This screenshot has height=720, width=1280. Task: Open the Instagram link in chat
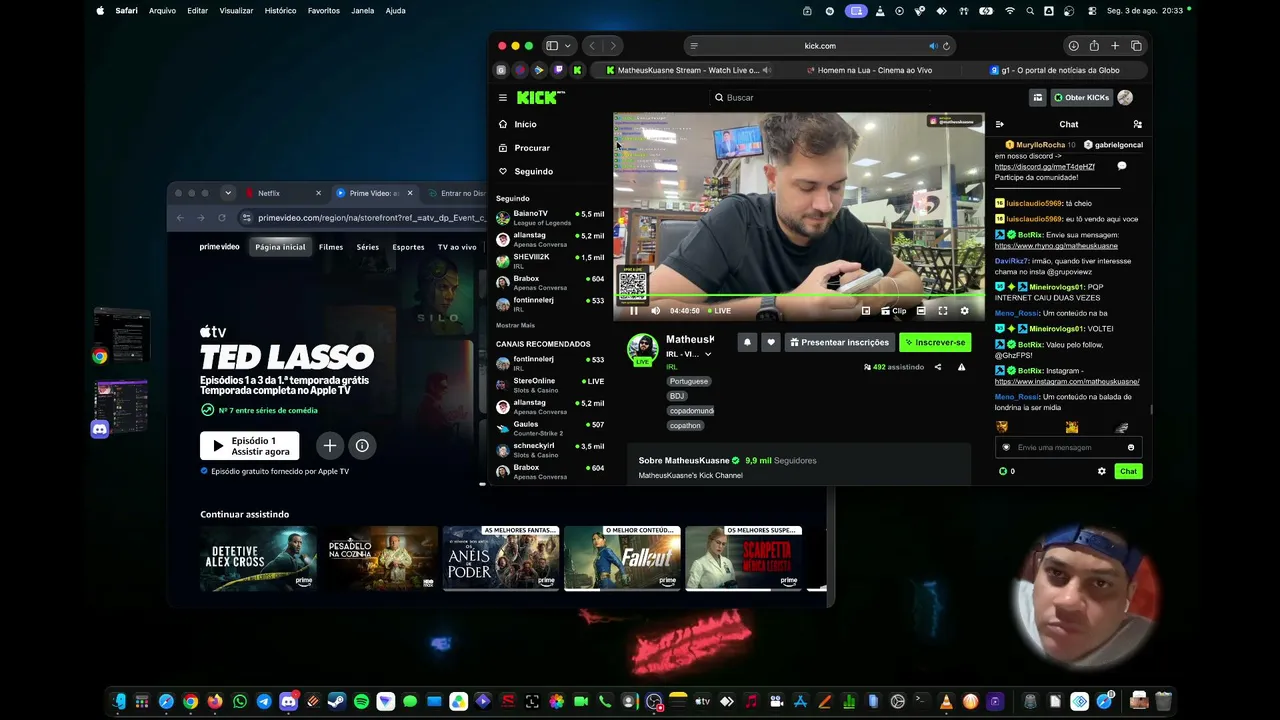[1067, 382]
